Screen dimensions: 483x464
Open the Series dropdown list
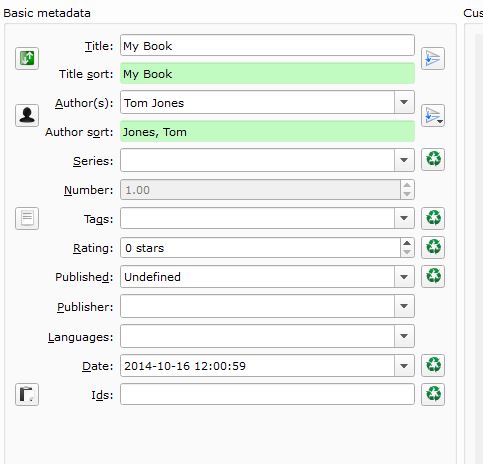click(x=404, y=160)
